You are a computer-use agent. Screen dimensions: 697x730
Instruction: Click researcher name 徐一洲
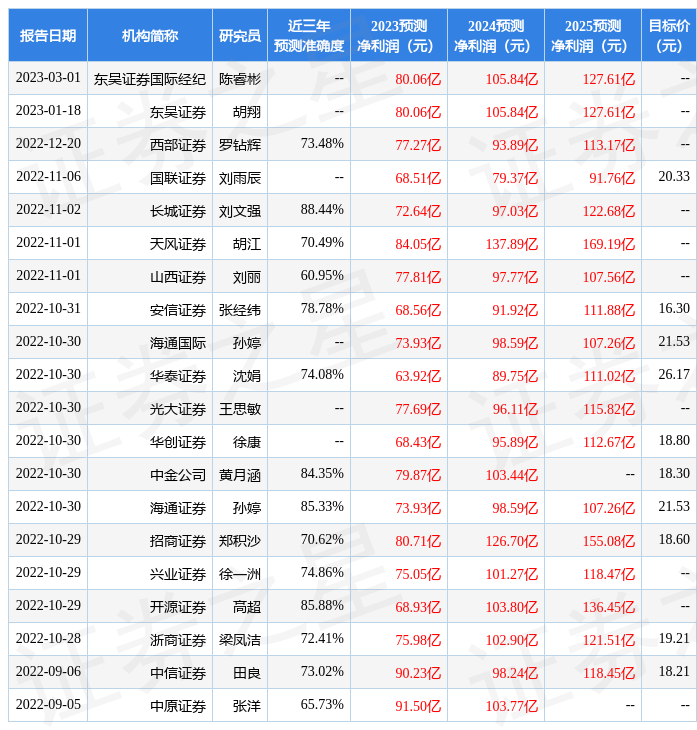pyautogui.click(x=240, y=575)
